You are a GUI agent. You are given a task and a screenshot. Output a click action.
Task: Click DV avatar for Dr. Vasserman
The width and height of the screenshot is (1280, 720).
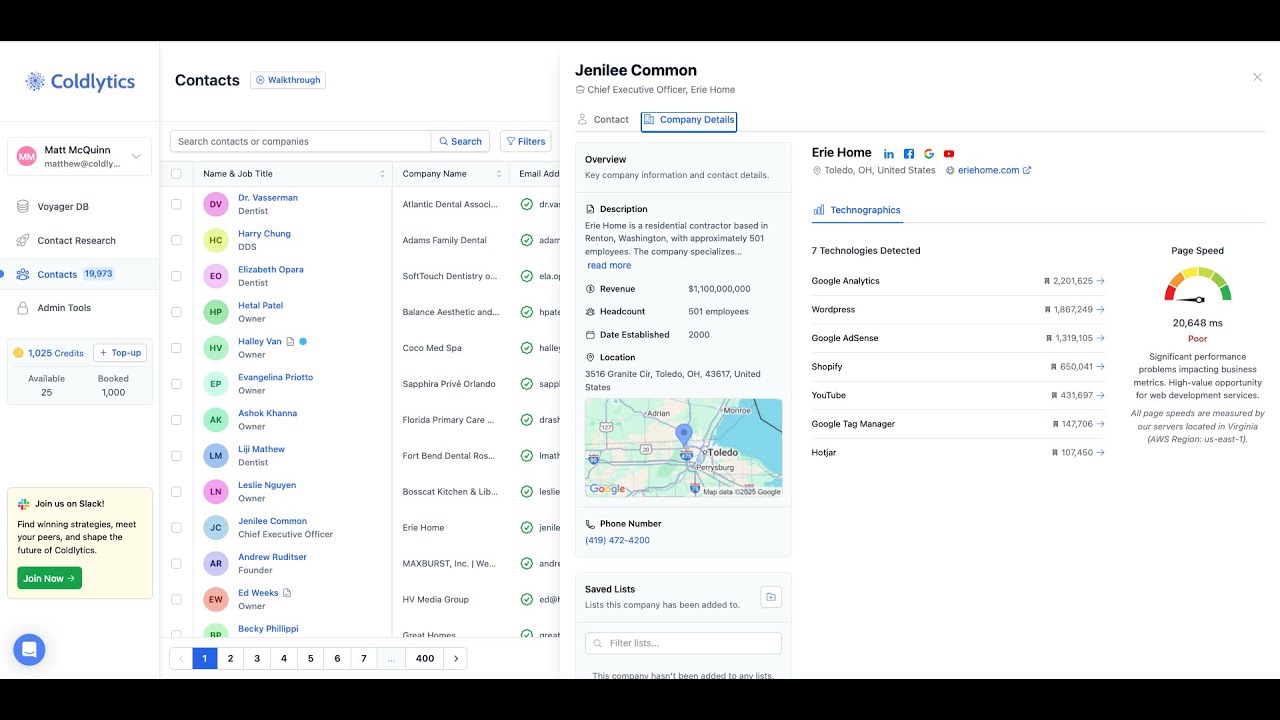[x=216, y=204]
